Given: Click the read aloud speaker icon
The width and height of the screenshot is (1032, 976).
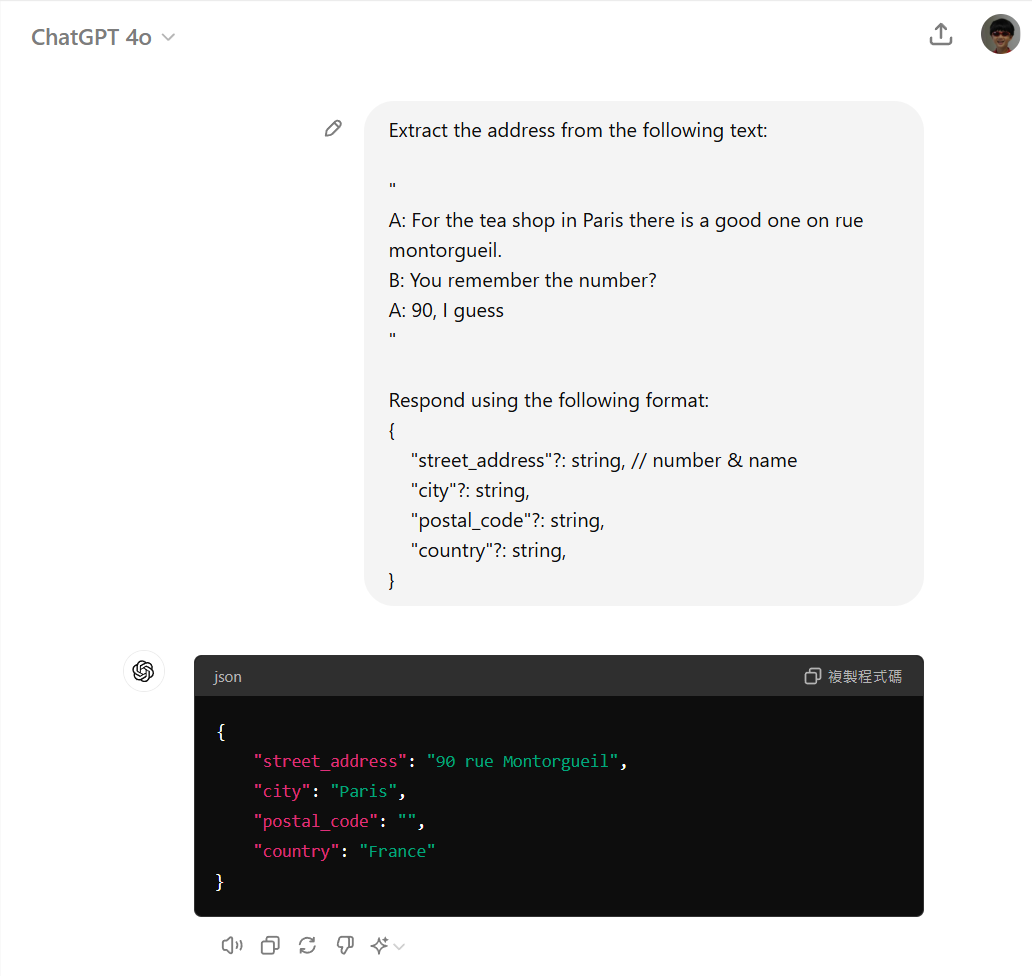Looking at the screenshot, I should tap(232, 945).
